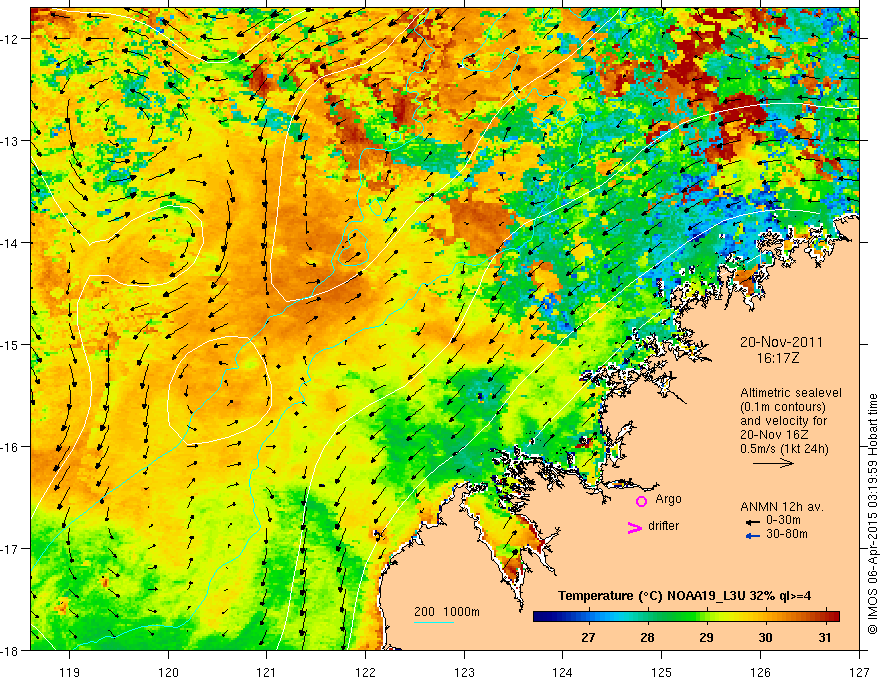880x680 pixels.
Task: Click the temperature color bar at 31
Action: 824,616
